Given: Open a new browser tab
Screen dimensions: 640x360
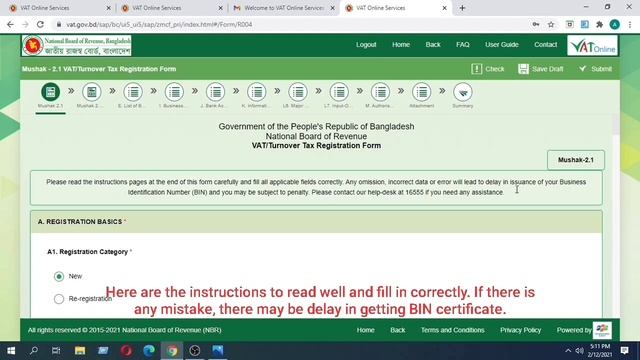Looking at the screenshot, I should click(x=462, y=8).
